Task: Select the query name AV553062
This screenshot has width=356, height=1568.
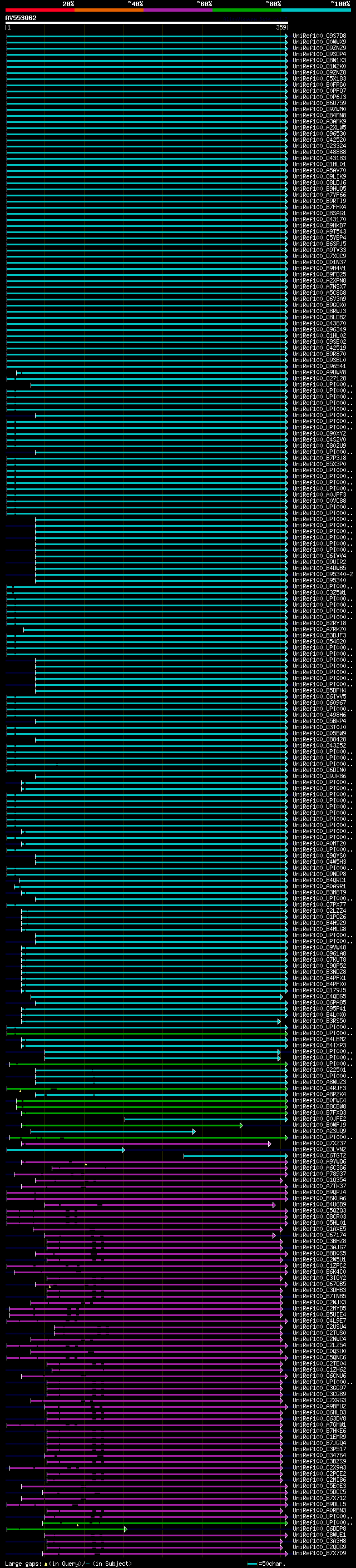Action: 21,18
